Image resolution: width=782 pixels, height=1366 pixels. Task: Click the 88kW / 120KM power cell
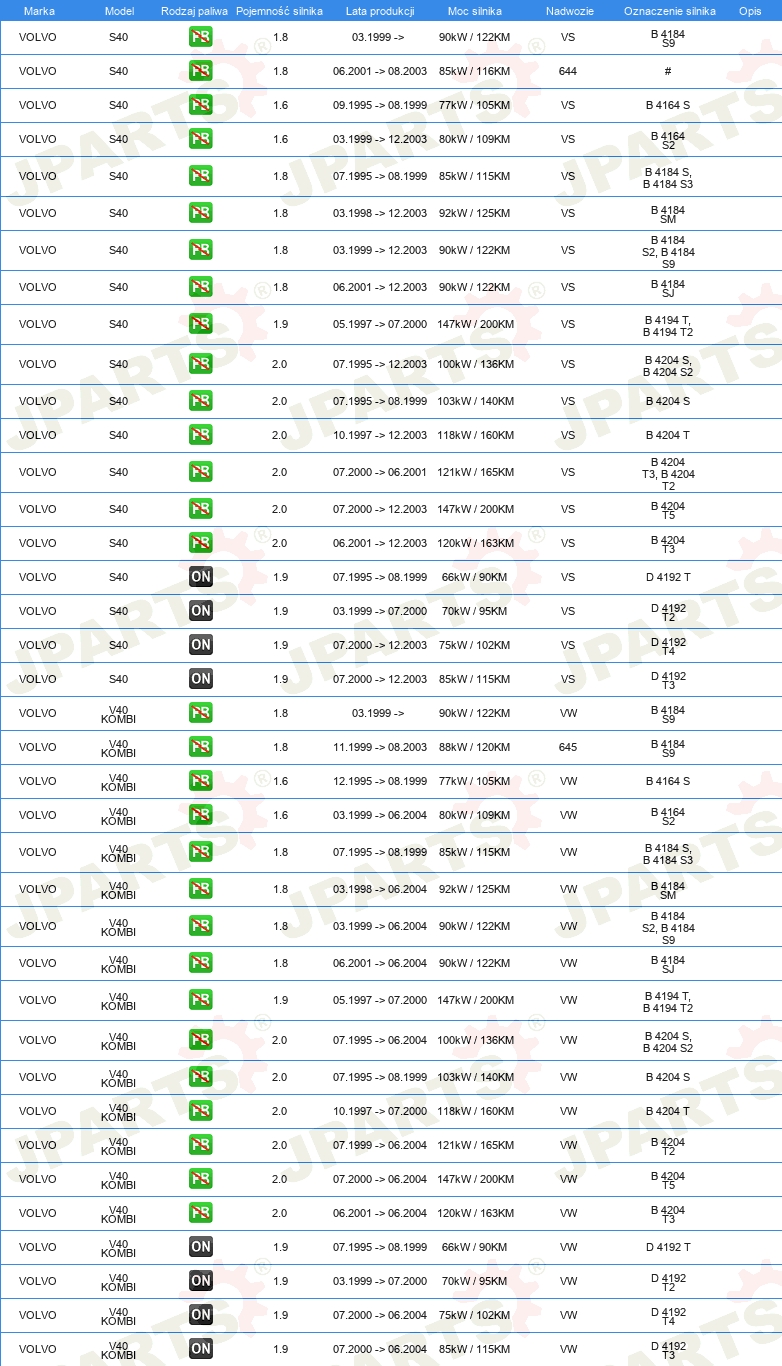[x=475, y=748]
